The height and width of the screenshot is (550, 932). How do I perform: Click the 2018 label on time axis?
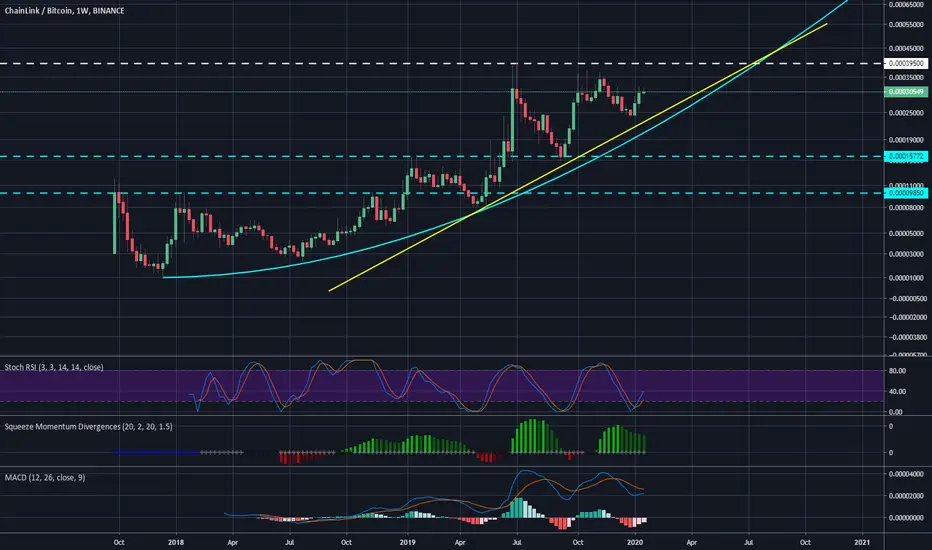click(x=176, y=542)
